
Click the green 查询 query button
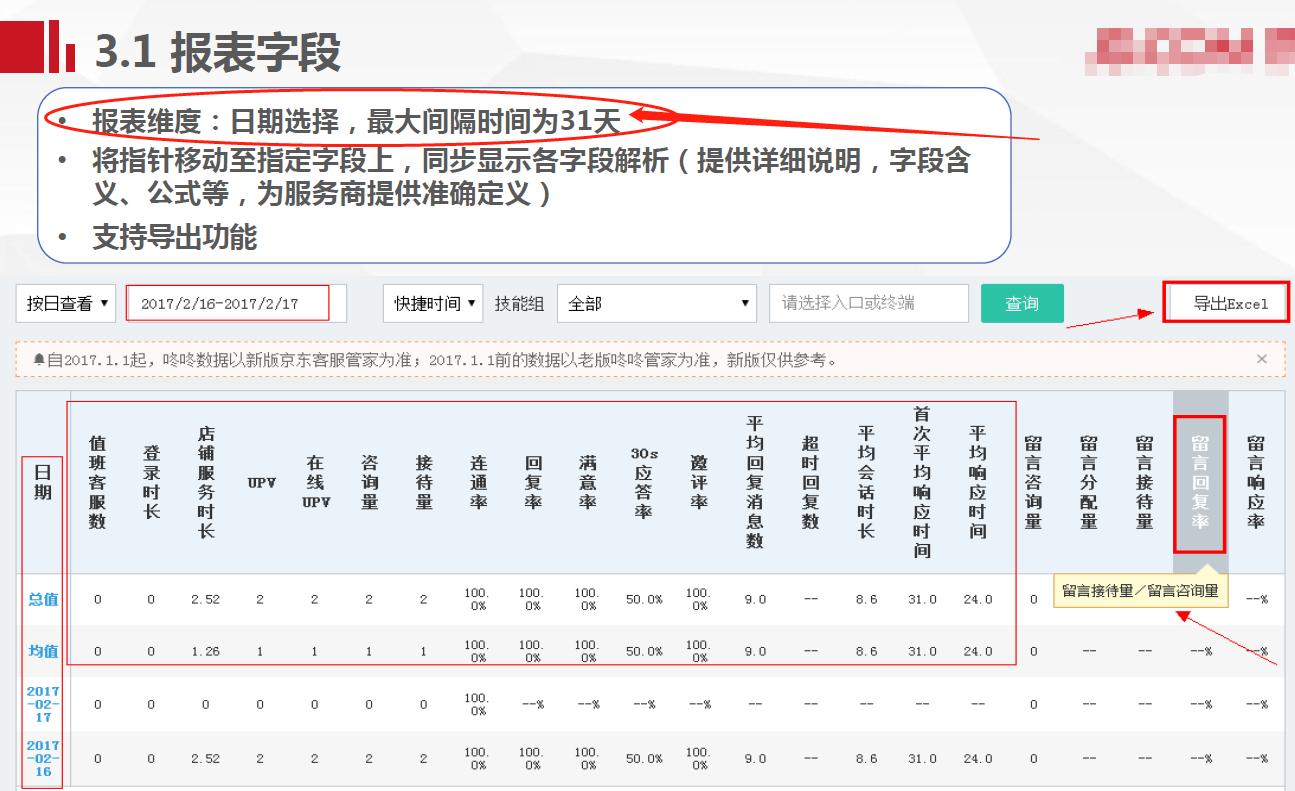point(1022,304)
